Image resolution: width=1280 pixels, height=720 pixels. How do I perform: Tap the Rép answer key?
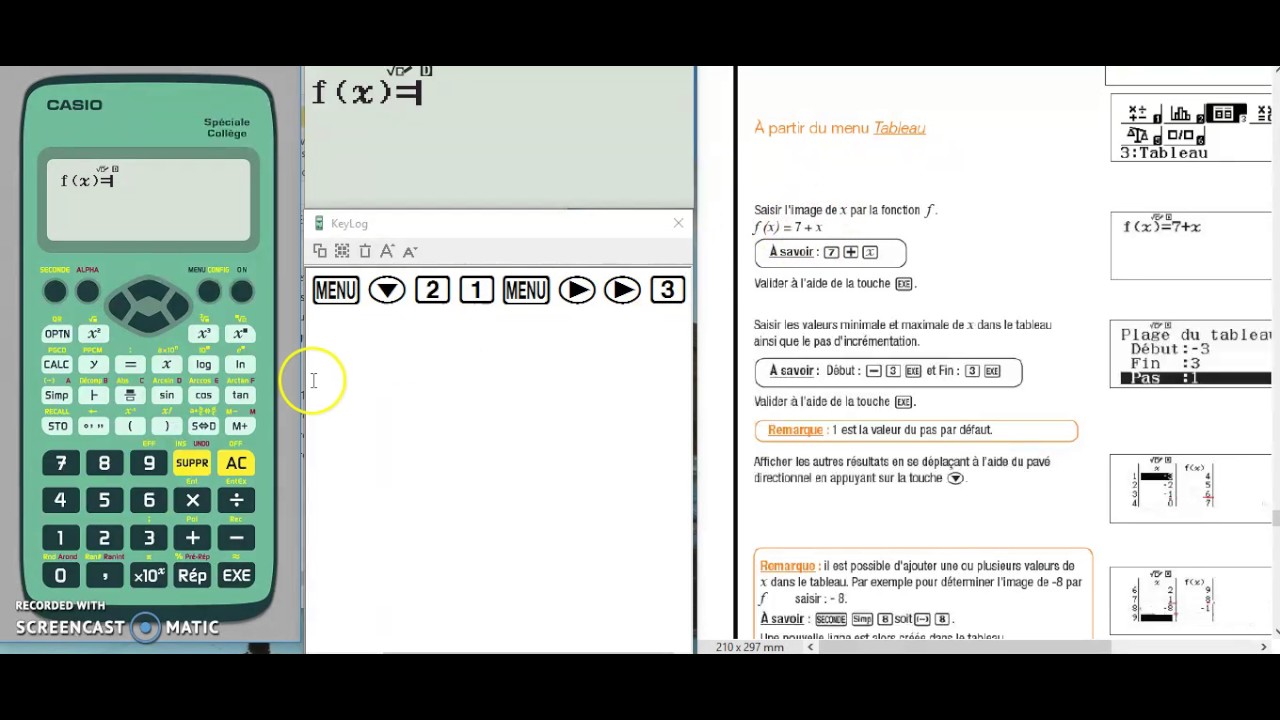[192, 575]
